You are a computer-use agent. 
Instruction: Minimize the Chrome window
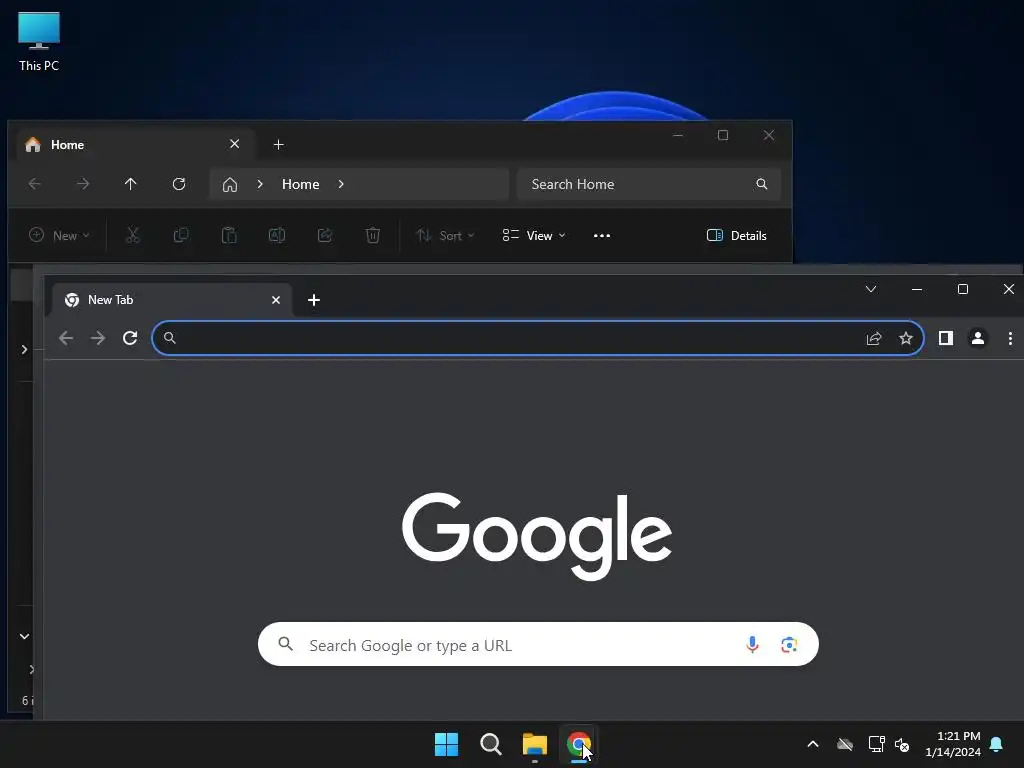[x=917, y=289]
